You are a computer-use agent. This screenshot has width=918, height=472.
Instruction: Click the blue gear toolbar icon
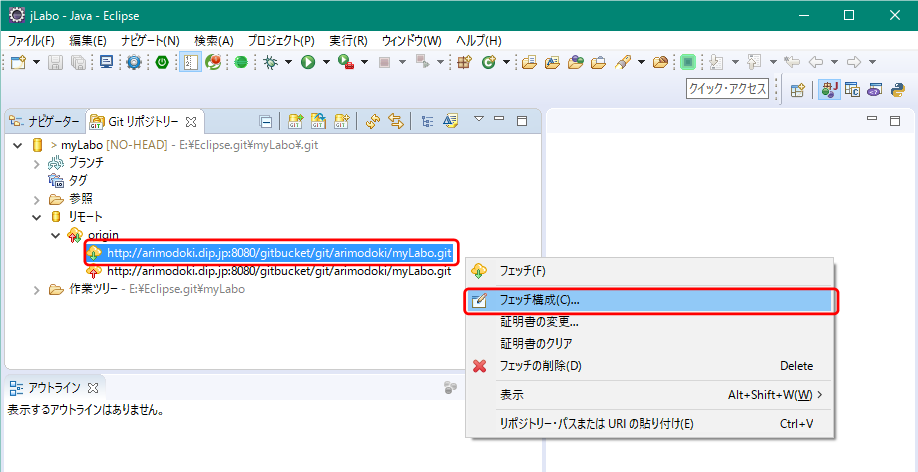coord(134,62)
